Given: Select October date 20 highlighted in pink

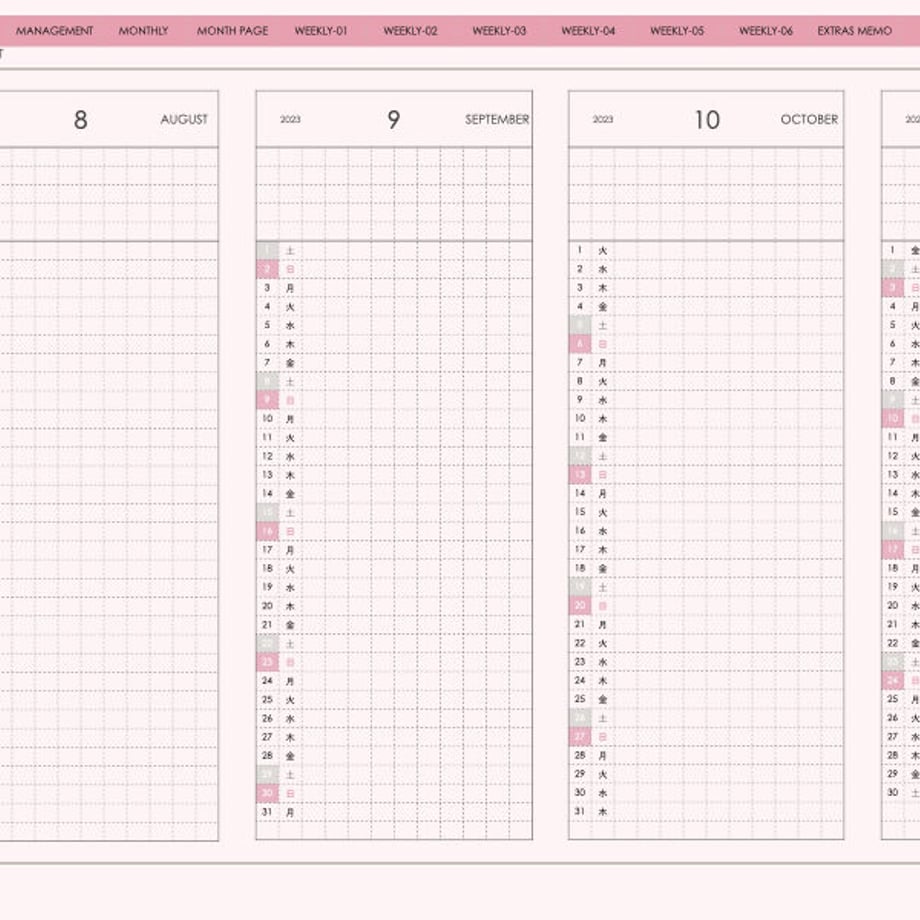Looking at the screenshot, I should (580, 606).
